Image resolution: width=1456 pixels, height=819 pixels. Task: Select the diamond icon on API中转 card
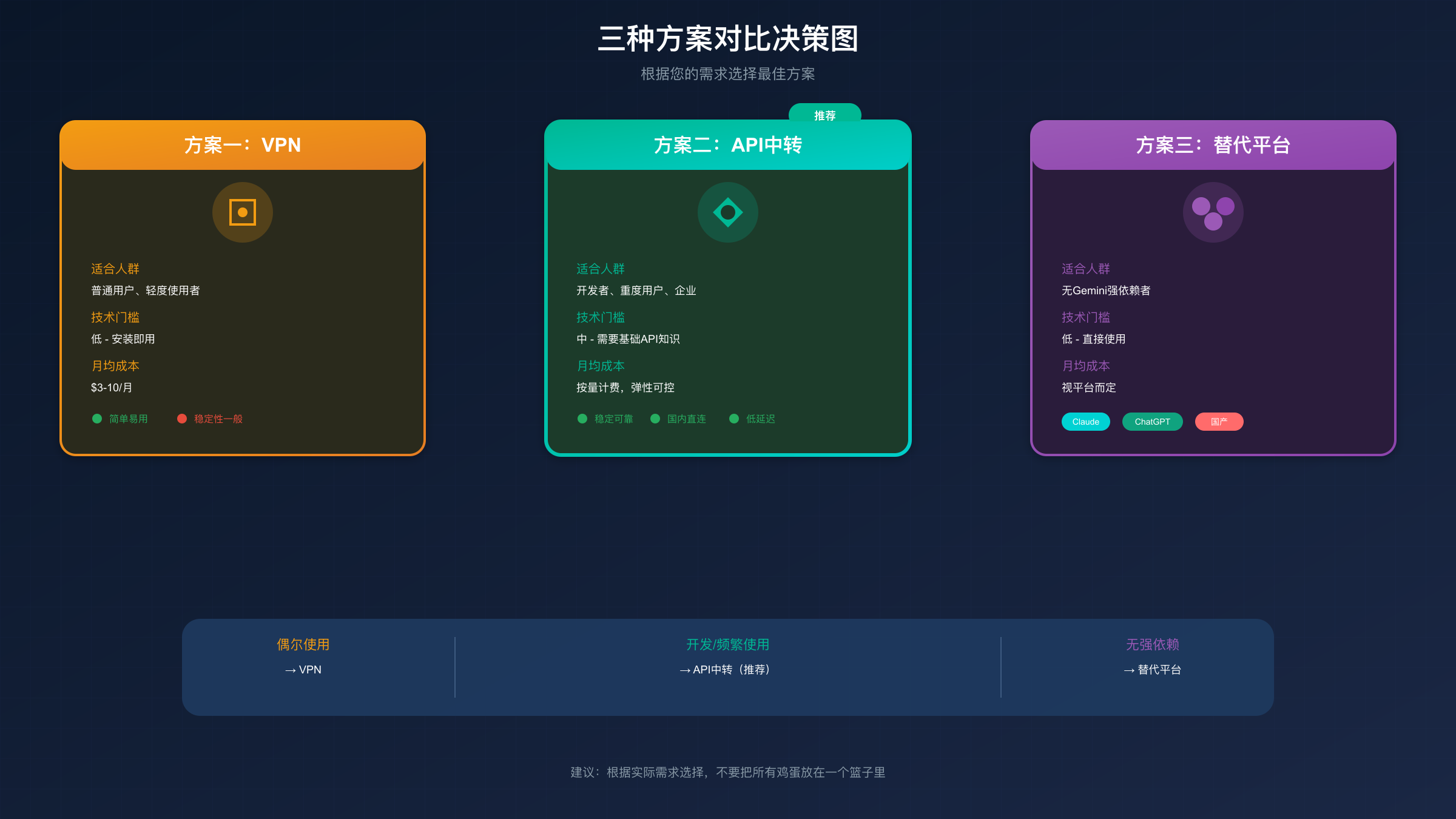[728, 212]
